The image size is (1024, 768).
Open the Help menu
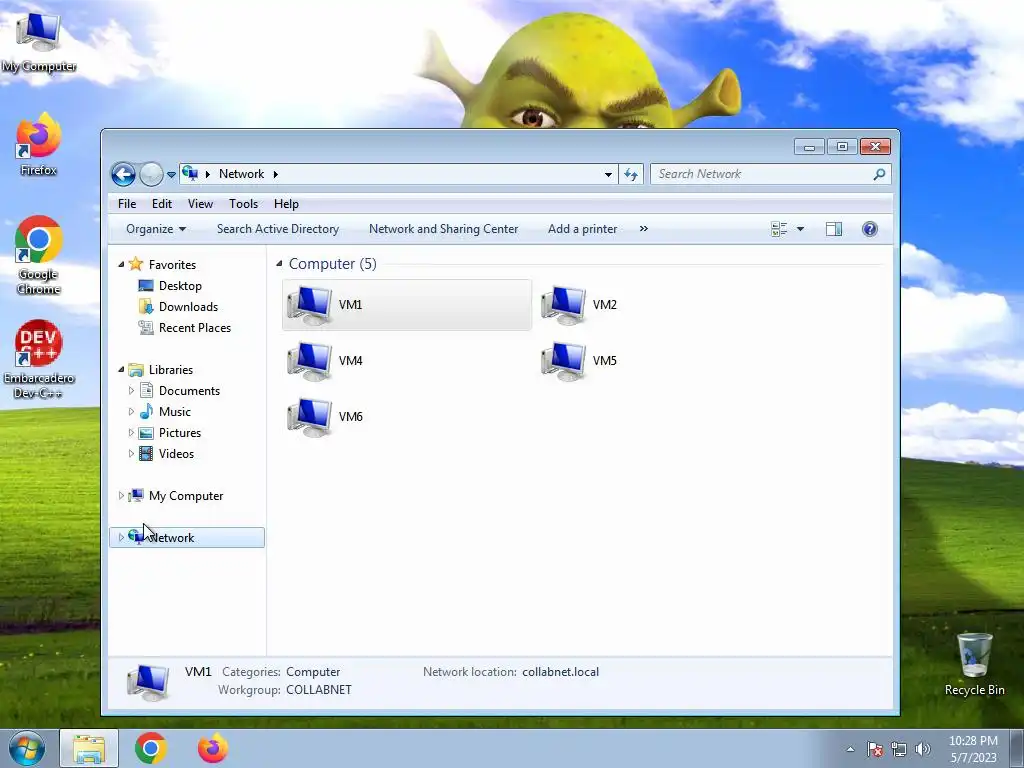click(286, 204)
